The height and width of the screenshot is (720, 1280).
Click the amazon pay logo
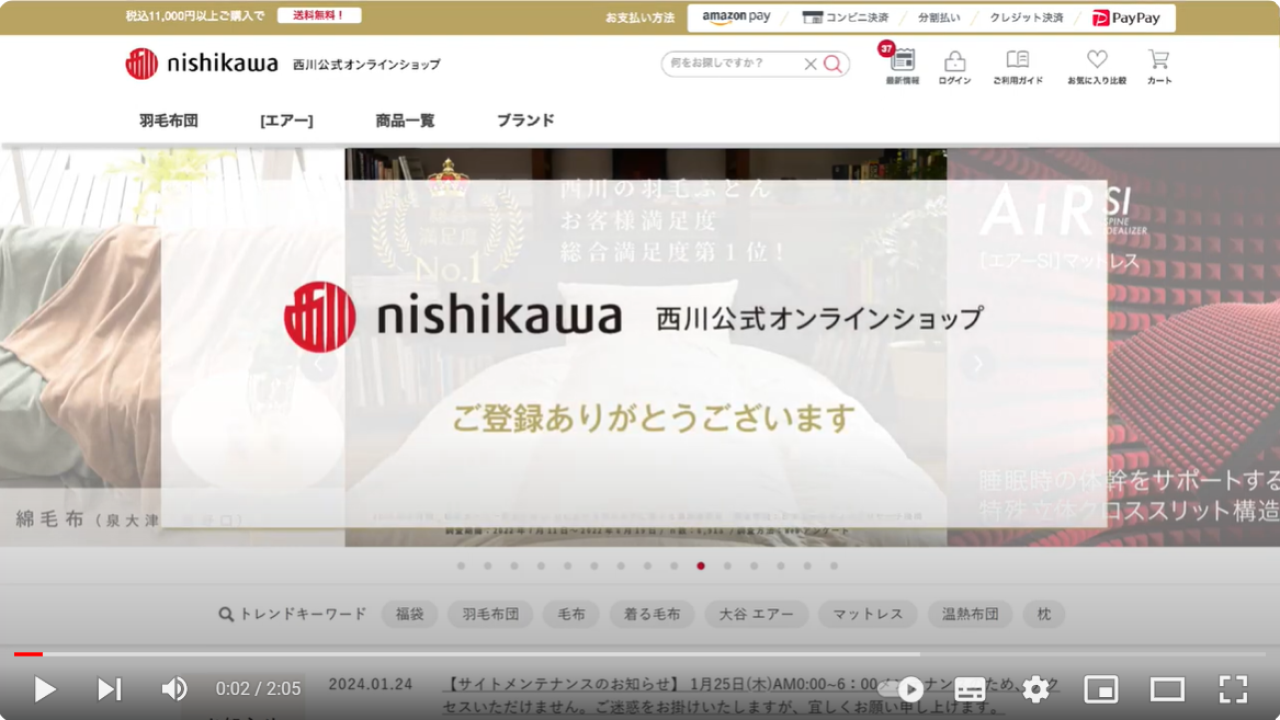(736, 18)
